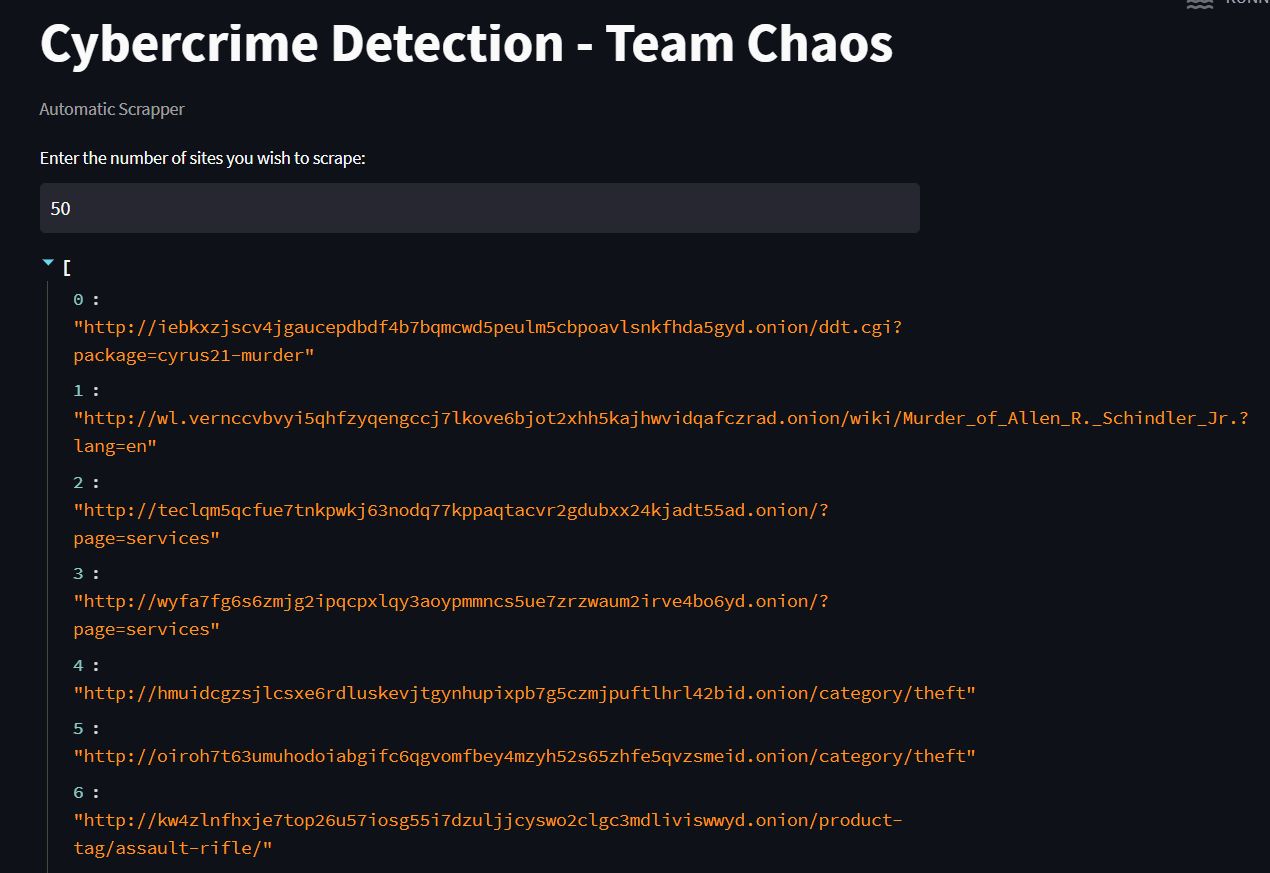Click the oiroh7t63 theft category link

click(x=524, y=756)
